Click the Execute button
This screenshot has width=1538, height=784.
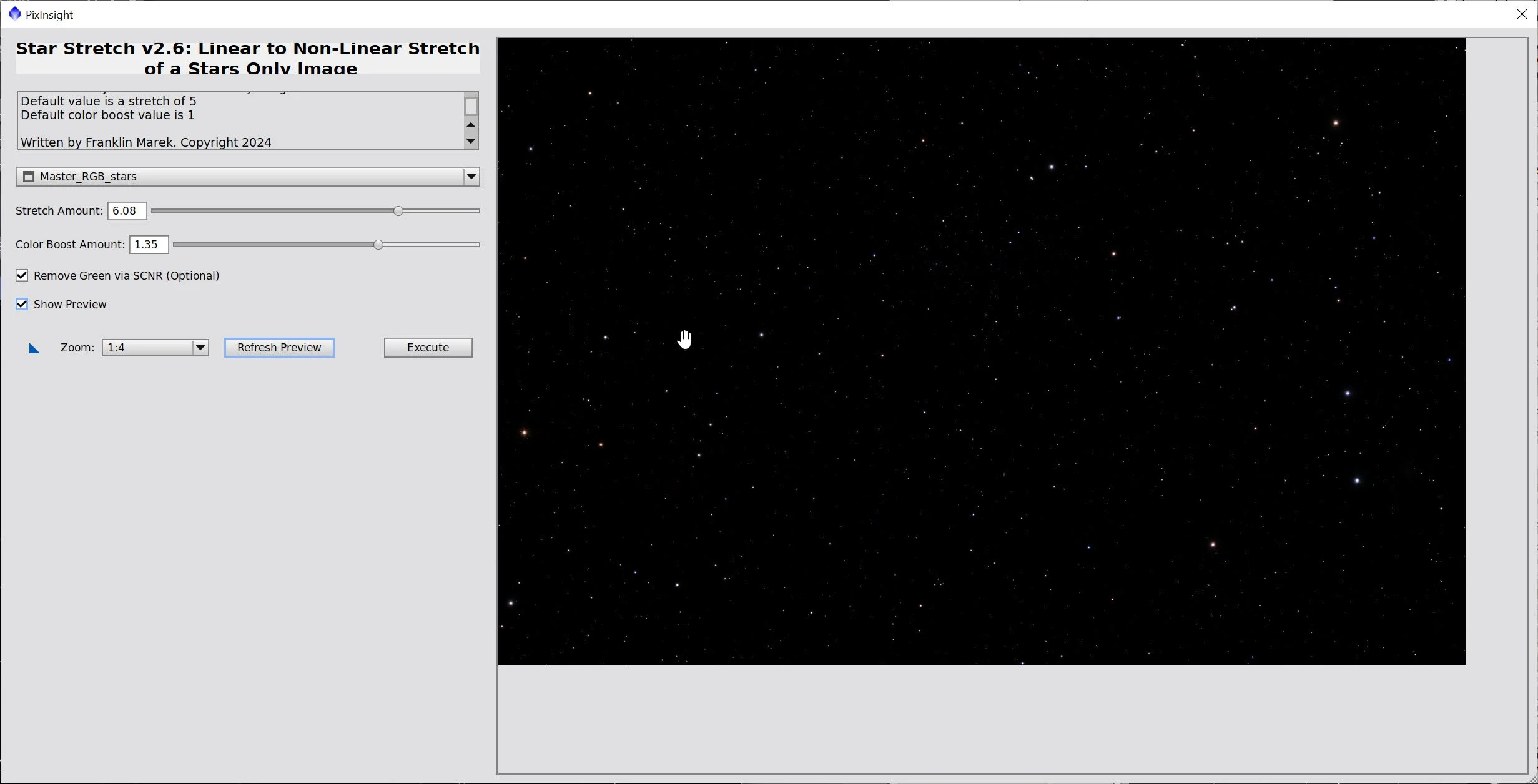click(x=428, y=348)
